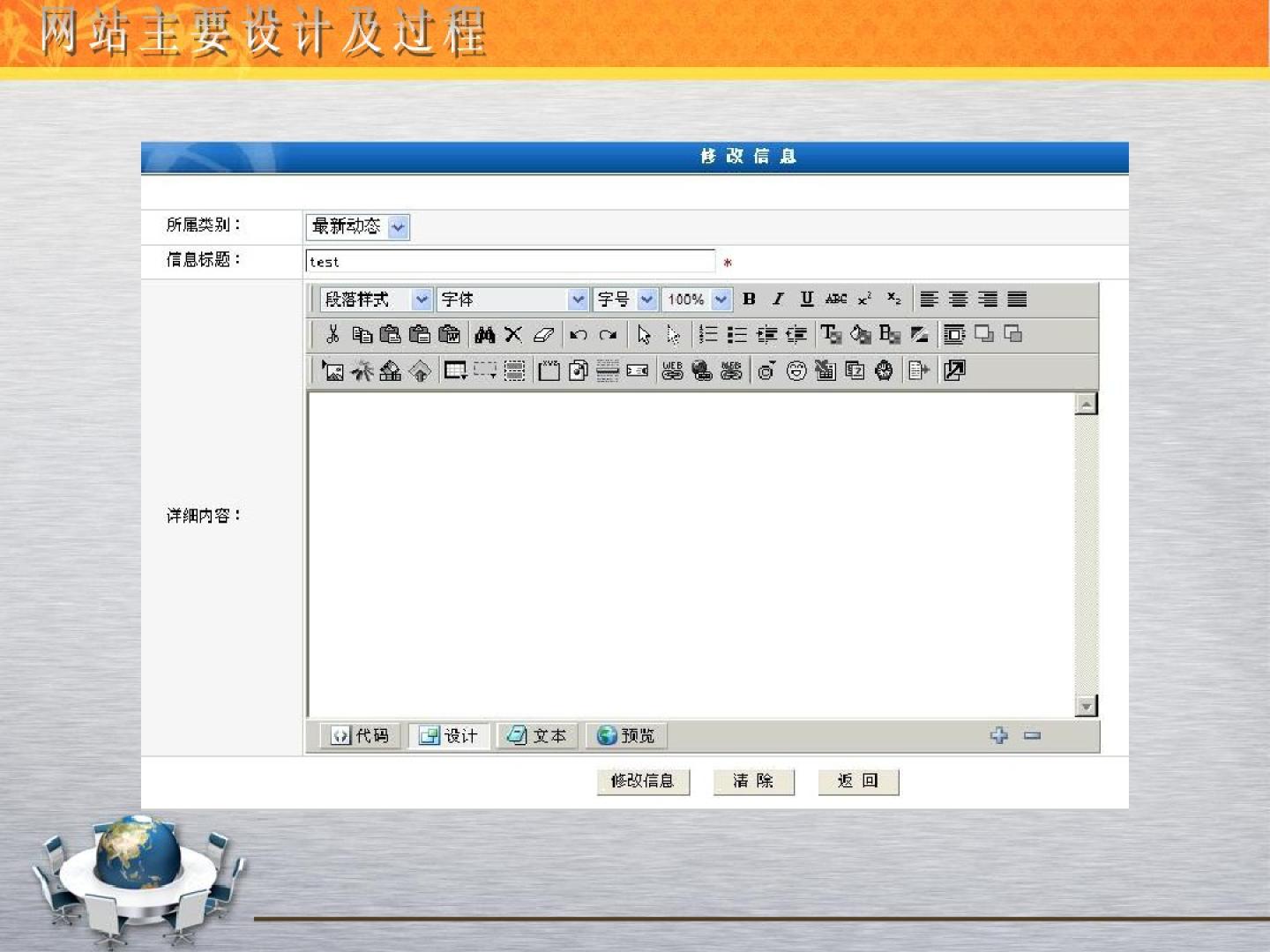
Task: Click the emoticon smiley face icon
Action: pyautogui.click(x=796, y=371)
